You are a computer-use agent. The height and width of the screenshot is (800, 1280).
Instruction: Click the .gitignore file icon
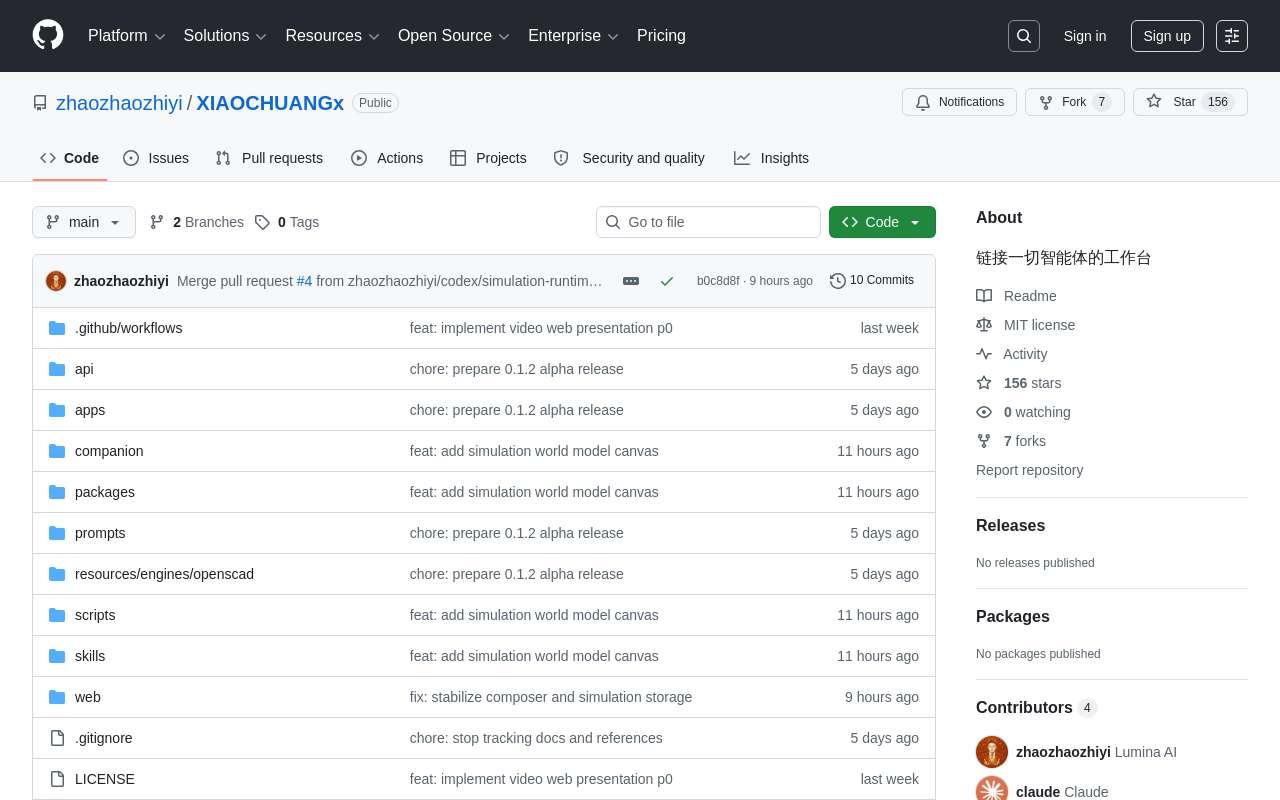[57, 738]
